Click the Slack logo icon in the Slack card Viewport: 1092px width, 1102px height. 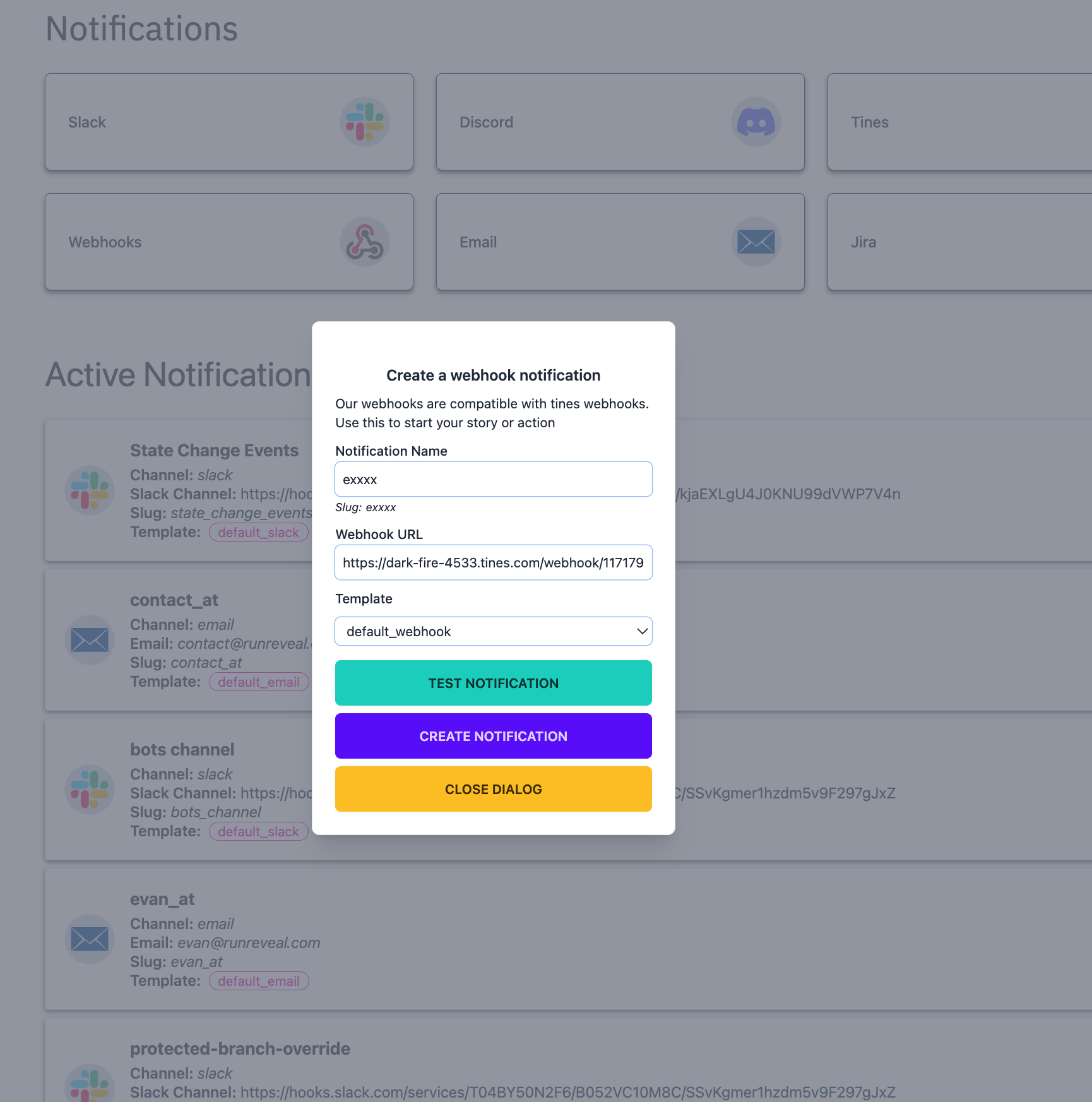364,122
